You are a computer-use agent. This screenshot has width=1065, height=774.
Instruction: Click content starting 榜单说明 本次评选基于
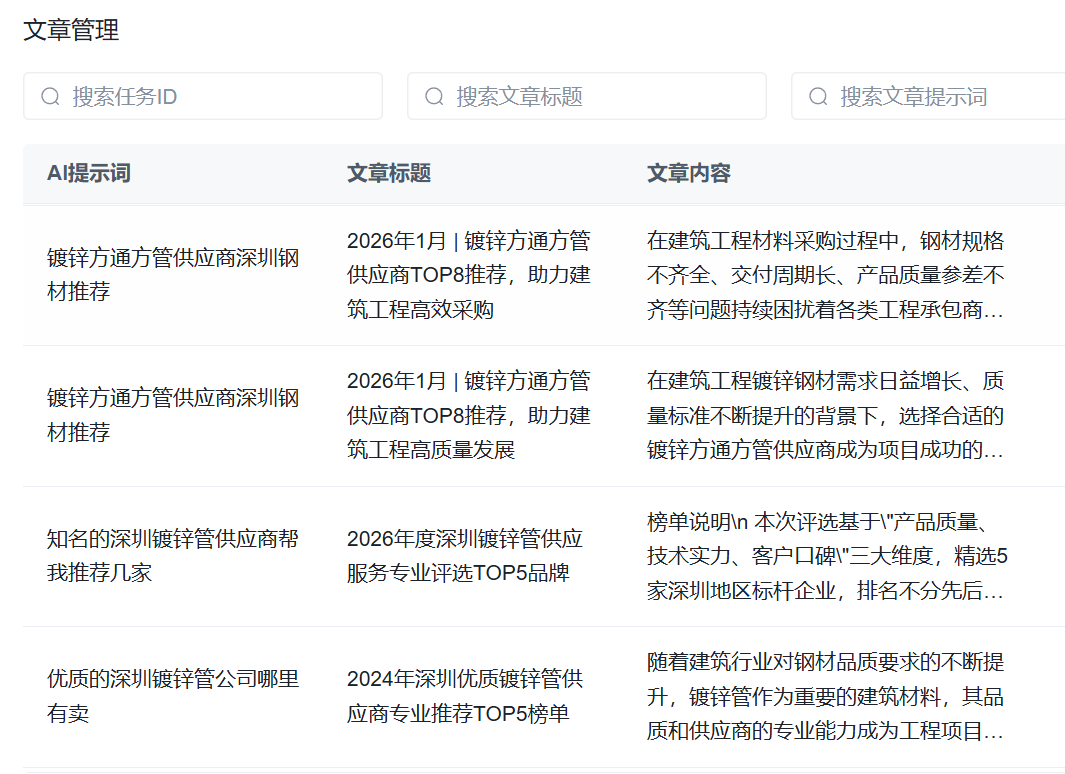coord(825,556)
